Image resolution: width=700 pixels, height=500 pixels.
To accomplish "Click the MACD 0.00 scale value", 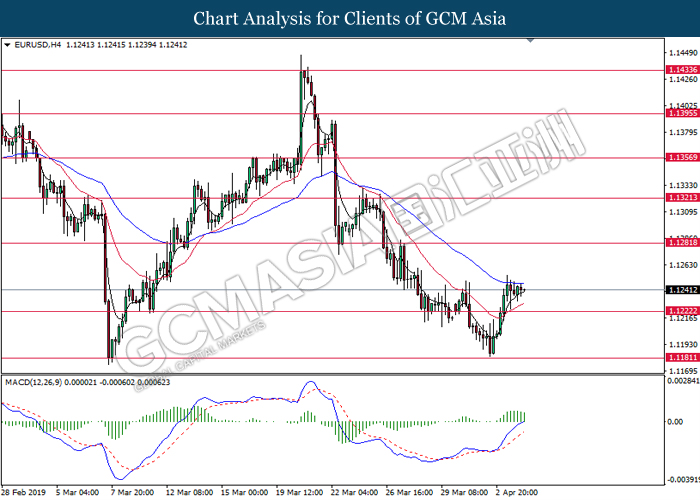I will pyautogui.click(x=675, y=422).
